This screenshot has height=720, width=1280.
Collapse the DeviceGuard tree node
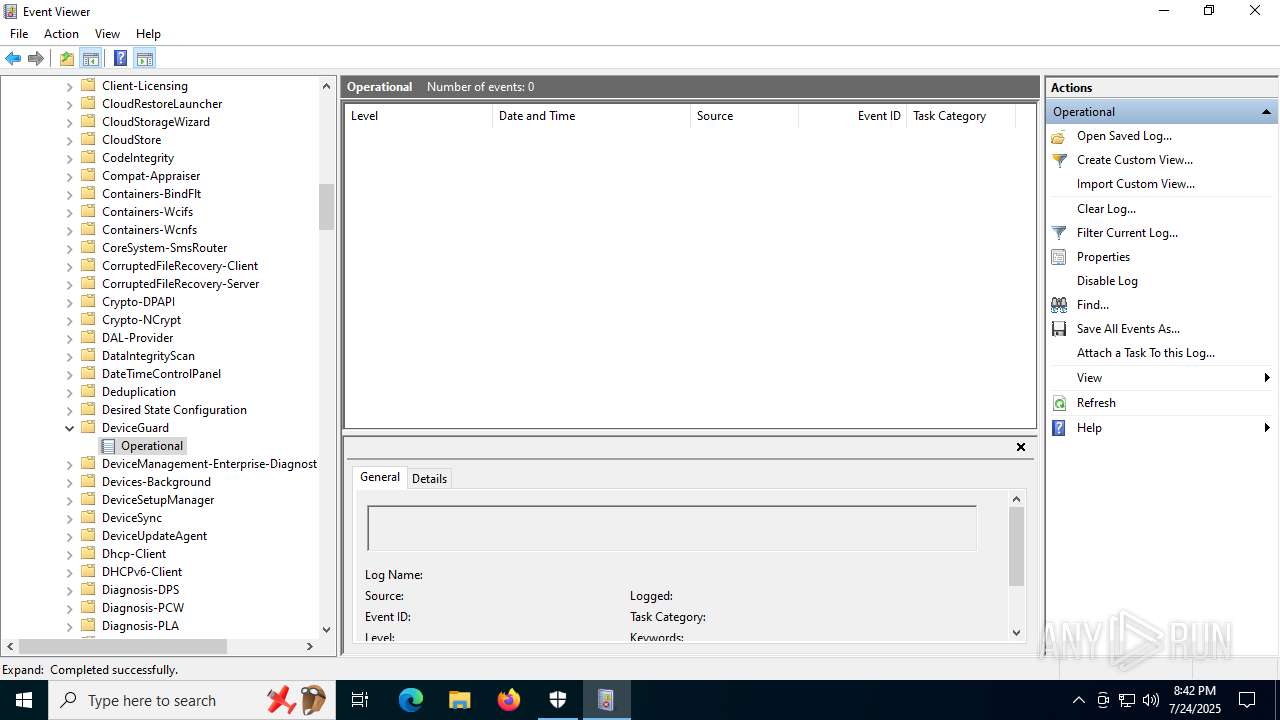pyautogui.click(x=70, y=428)
